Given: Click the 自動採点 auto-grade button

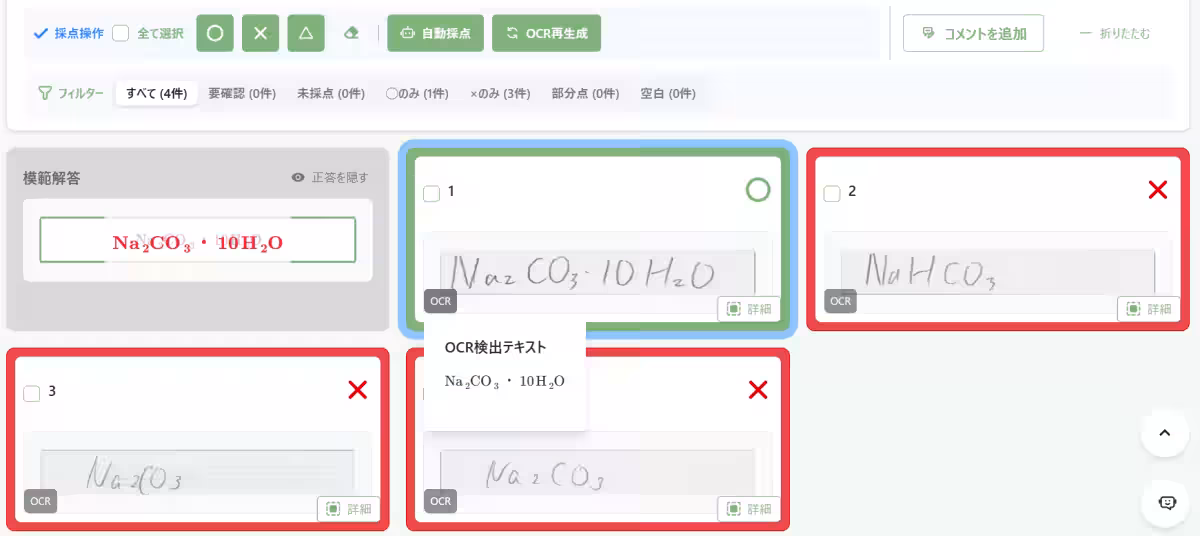Looking at the screenshot, I should click(x=436, y=33).
